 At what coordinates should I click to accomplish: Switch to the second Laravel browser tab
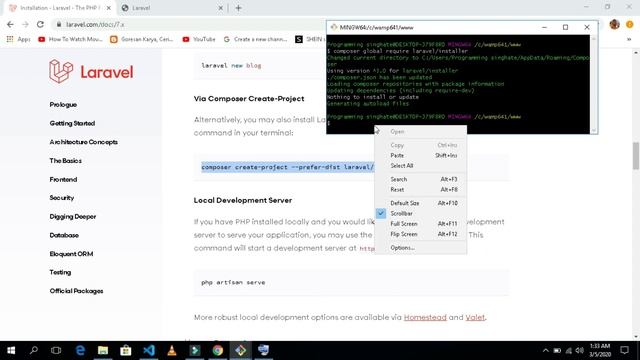[171, 8]
